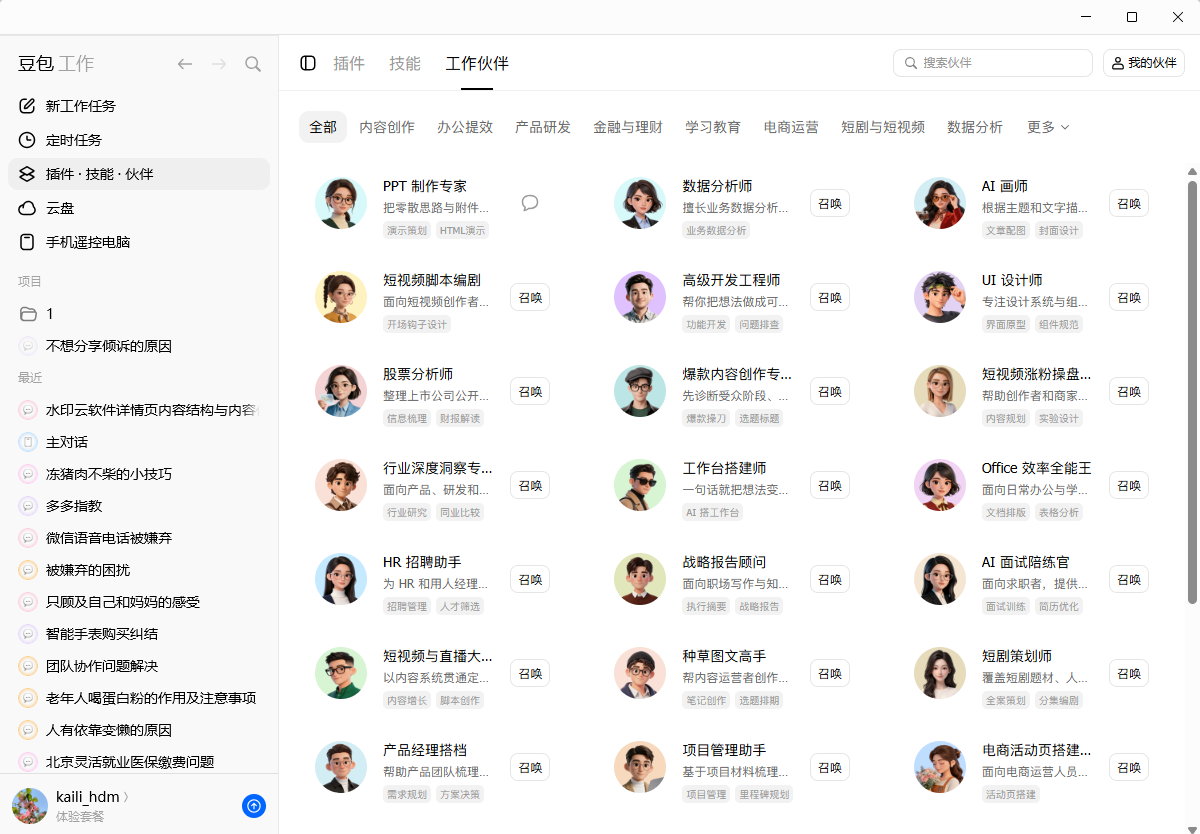Open 我的伙伴 button
This screenshot has width=1200, height=834.
pos(1144,63)
